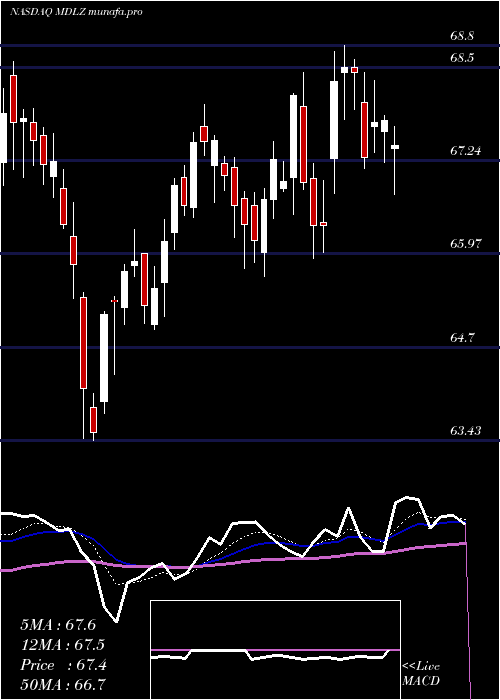
Task: Select the 68.8 price level label
Action: click(x=462, y=36)
